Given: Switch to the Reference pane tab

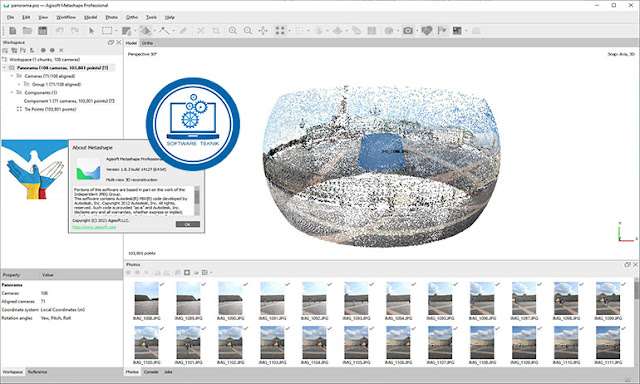Looking at the screenshot, I should (x=37, y=372).
